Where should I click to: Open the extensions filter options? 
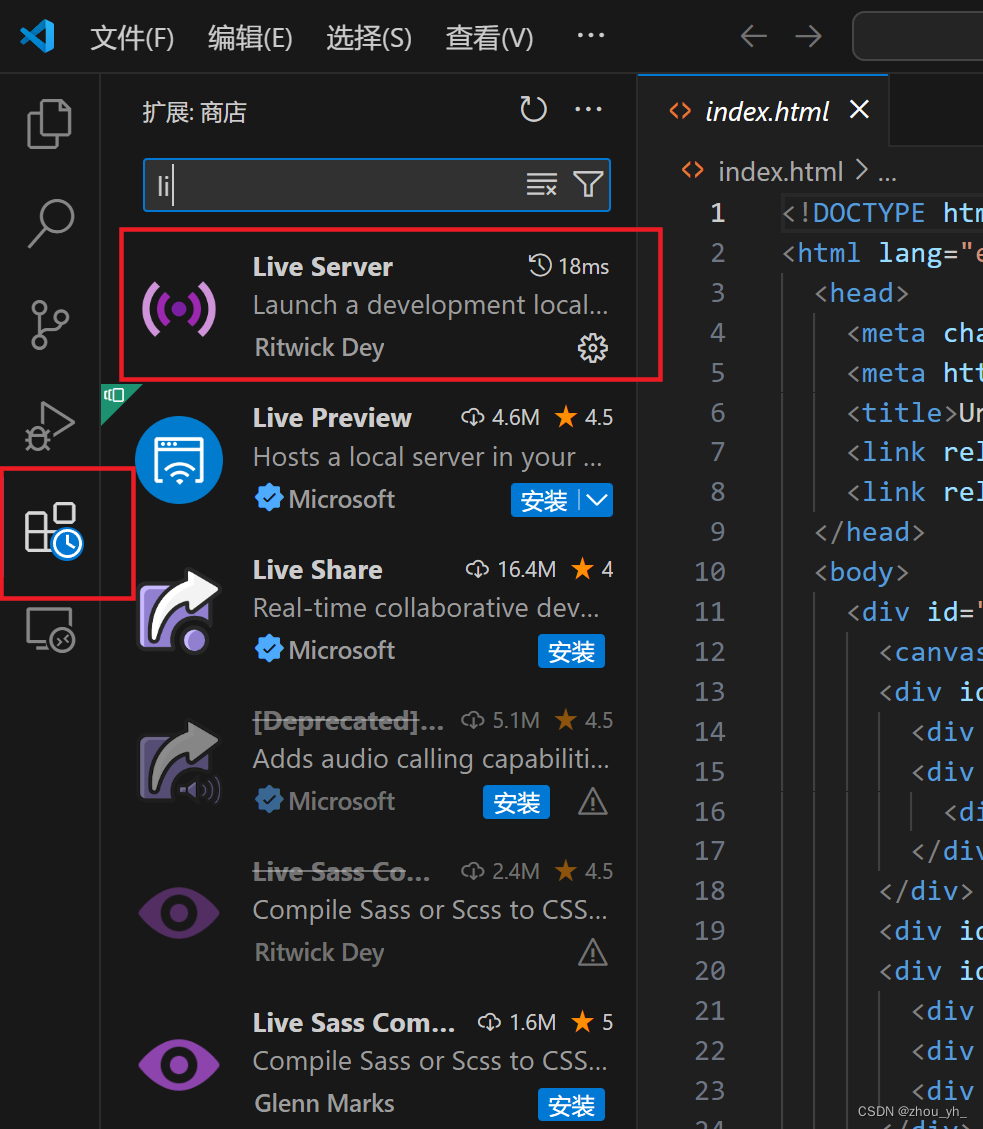pos(588,184)
